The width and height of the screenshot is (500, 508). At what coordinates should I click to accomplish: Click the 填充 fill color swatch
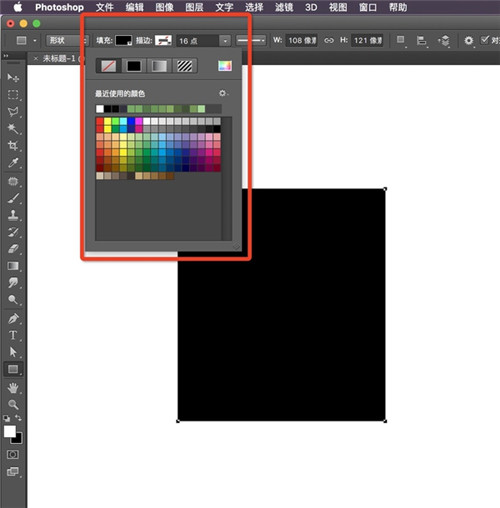pyautogui.click(x=124, y=41)
